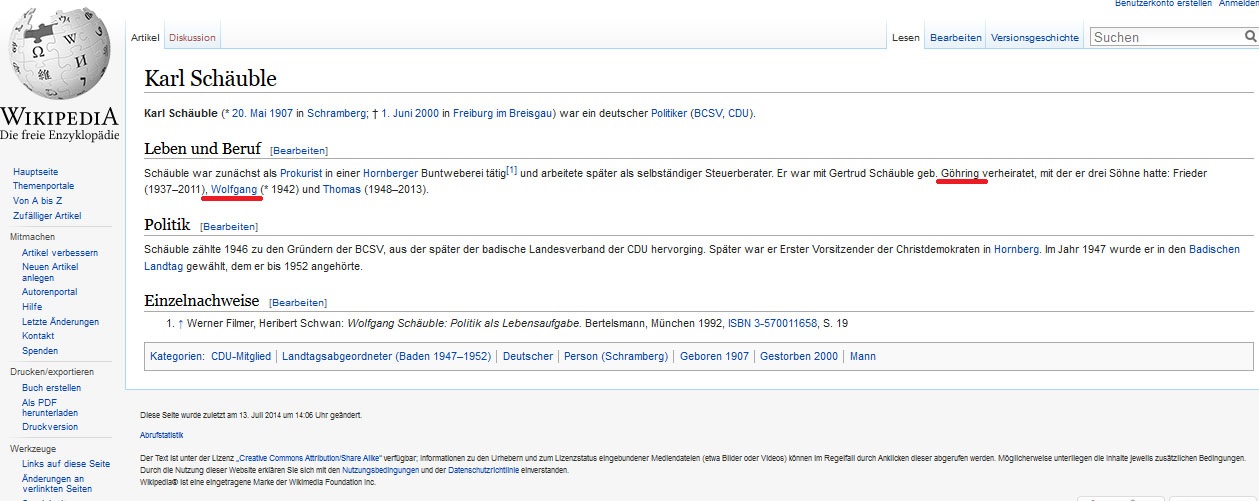Viewport: 1259px width, 501px height.
Task: Open the Badischen Landtag link
Action: tap(1214, 249)
